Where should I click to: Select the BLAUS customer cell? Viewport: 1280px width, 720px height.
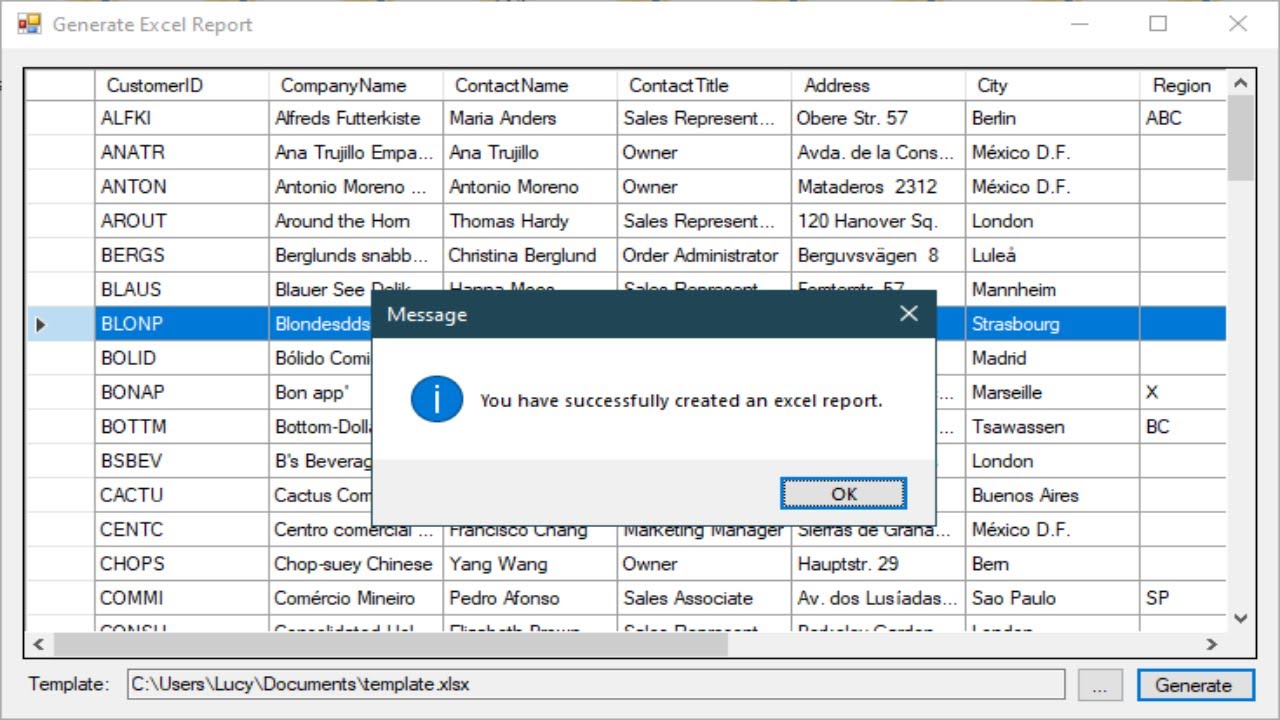click(181, 289)
